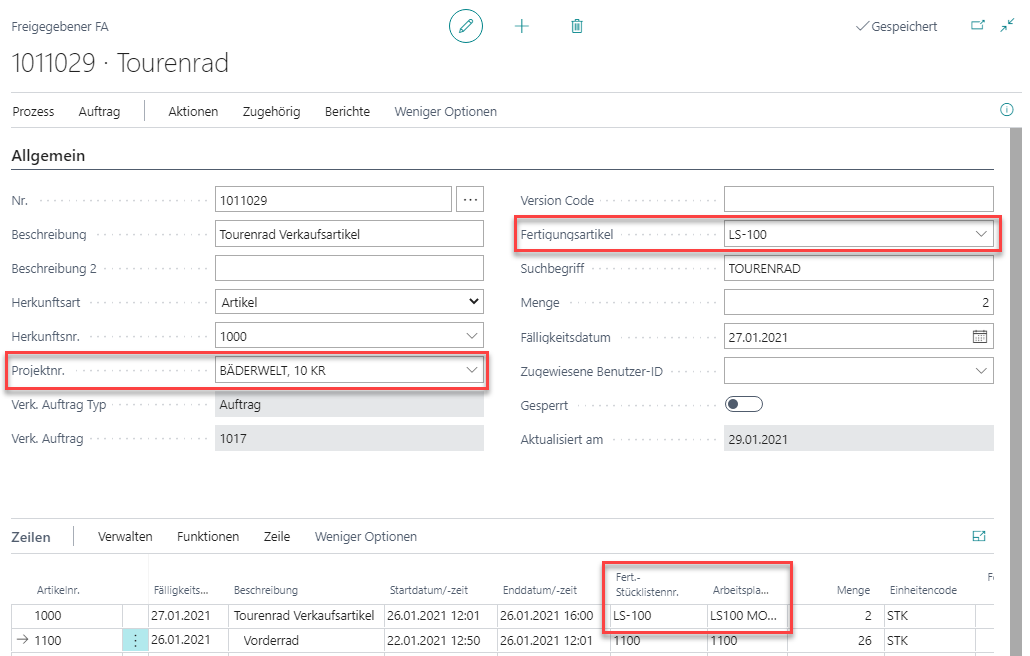Click the empty Beschreibung 2 field
1030x656 pixels.
coord(349,269)
